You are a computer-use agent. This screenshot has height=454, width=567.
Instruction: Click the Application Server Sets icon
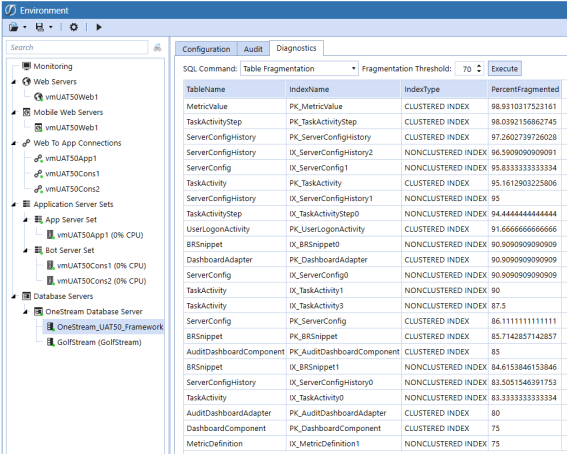pyautogui.click(x=26, y=204)
